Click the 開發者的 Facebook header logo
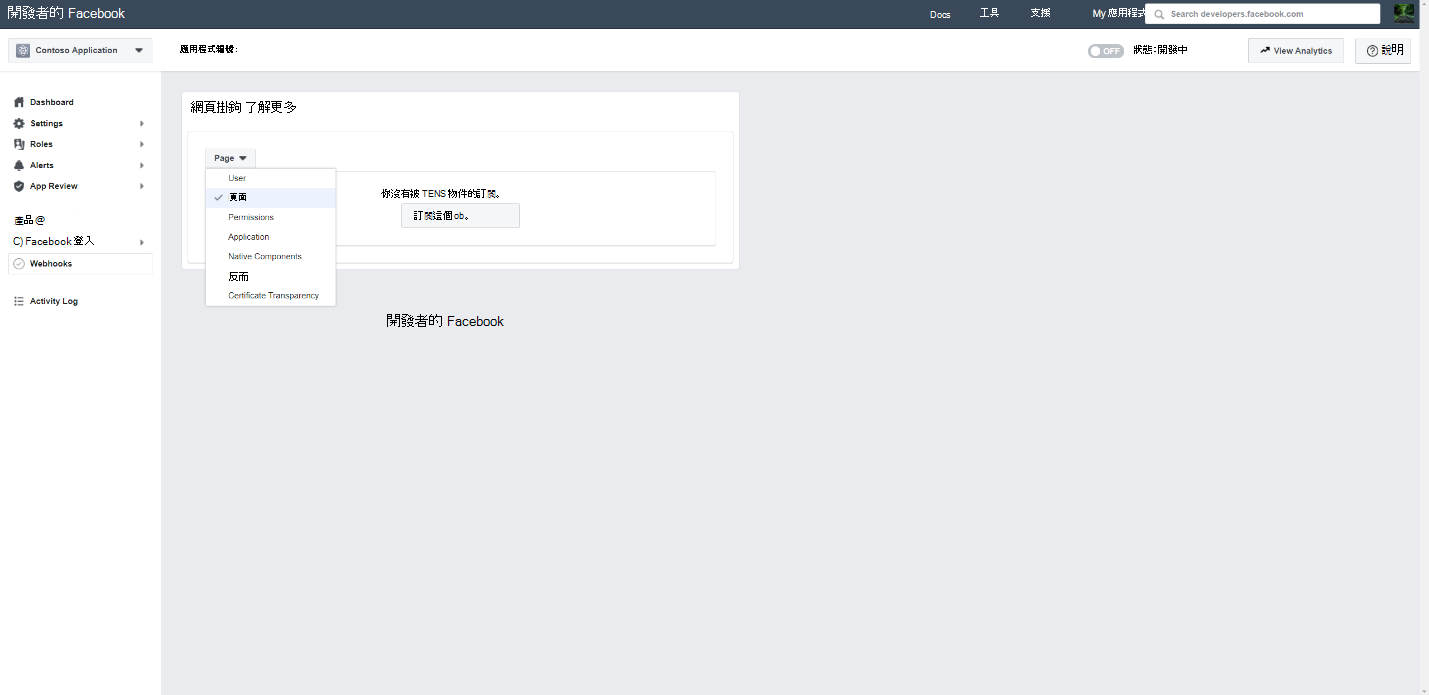Viewport: 1429px width, 695px height. (x=66, y=13)
